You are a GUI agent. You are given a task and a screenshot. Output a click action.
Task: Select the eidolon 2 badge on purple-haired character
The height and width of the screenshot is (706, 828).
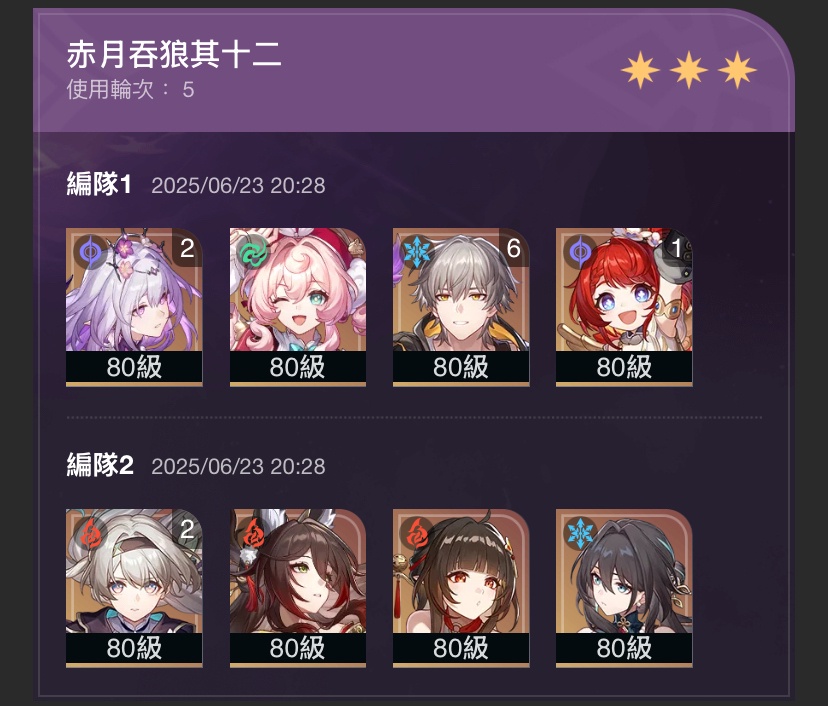[187, 248]
